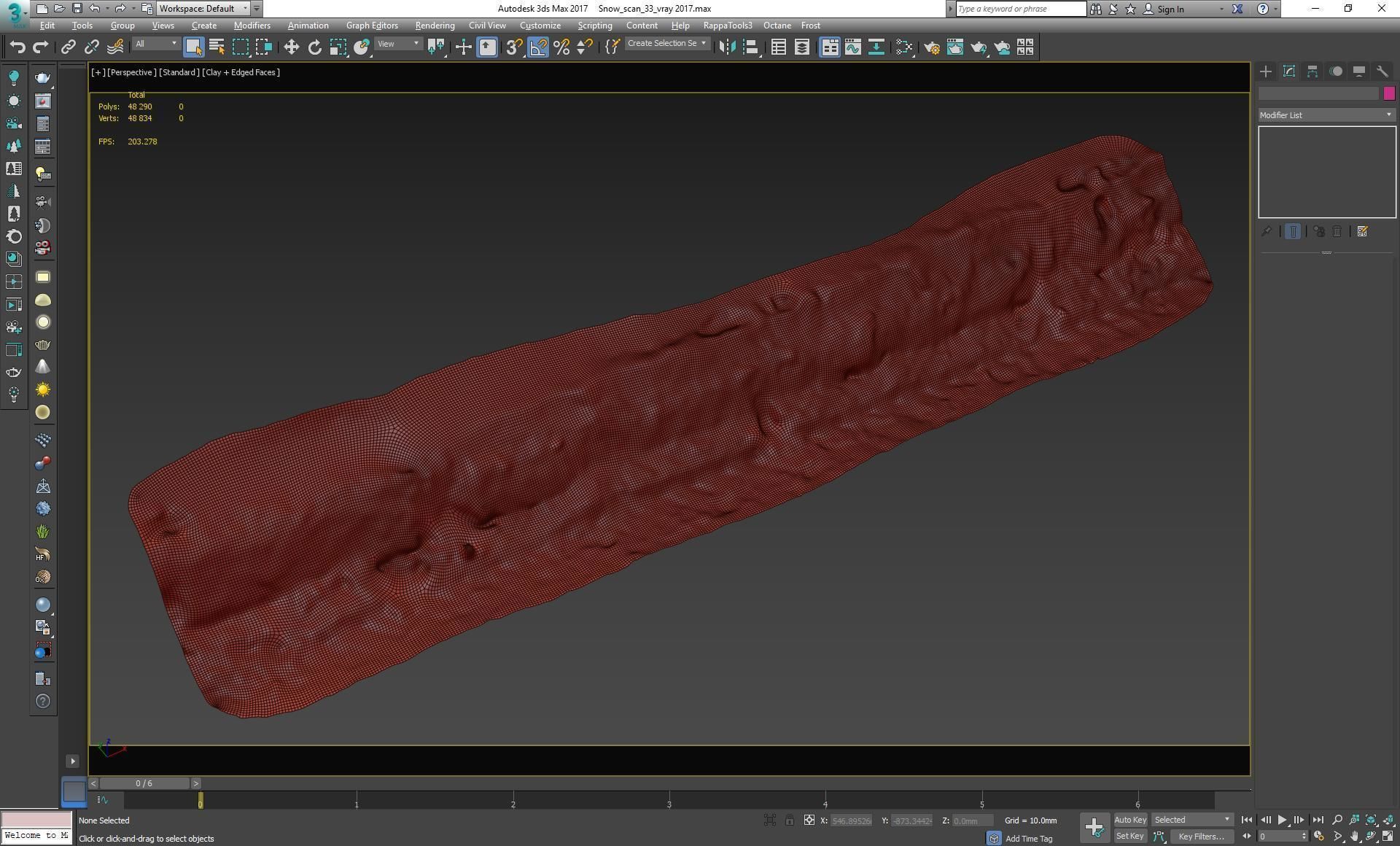The height and width of the screenshot is (846, 1400).
Task: Click the magenta object color swatch
Action: click(x=1388, y=93)
